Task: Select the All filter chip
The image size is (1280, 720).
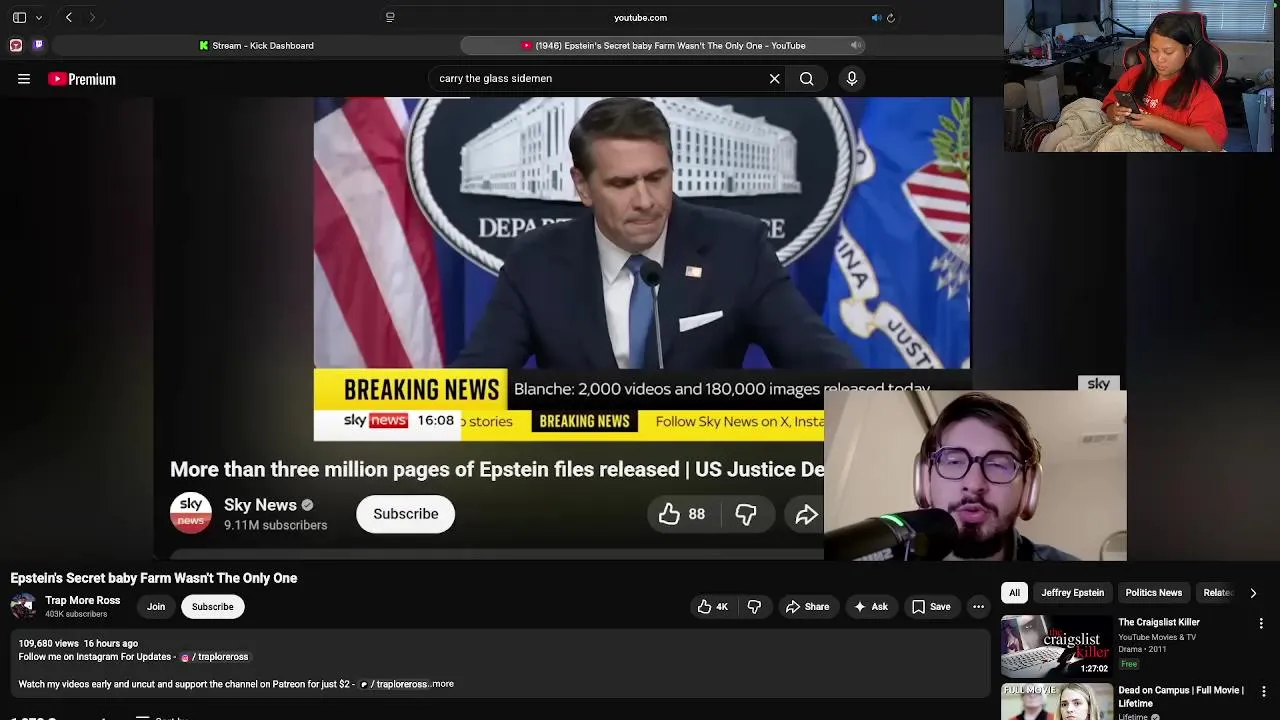Action: (1014, 593)
